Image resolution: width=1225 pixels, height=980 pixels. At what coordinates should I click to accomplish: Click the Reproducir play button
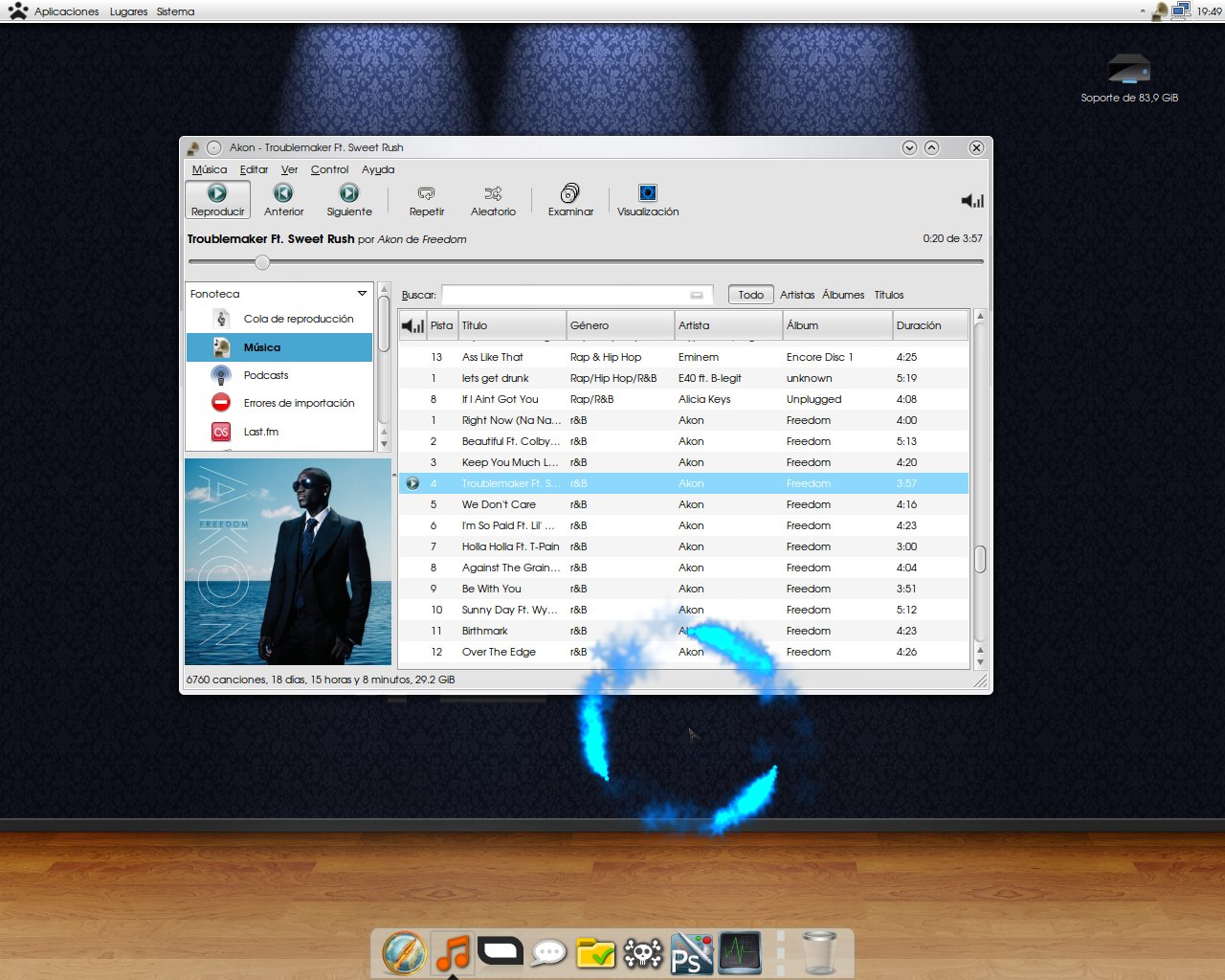pyautogui.click(x=217, y=200)
